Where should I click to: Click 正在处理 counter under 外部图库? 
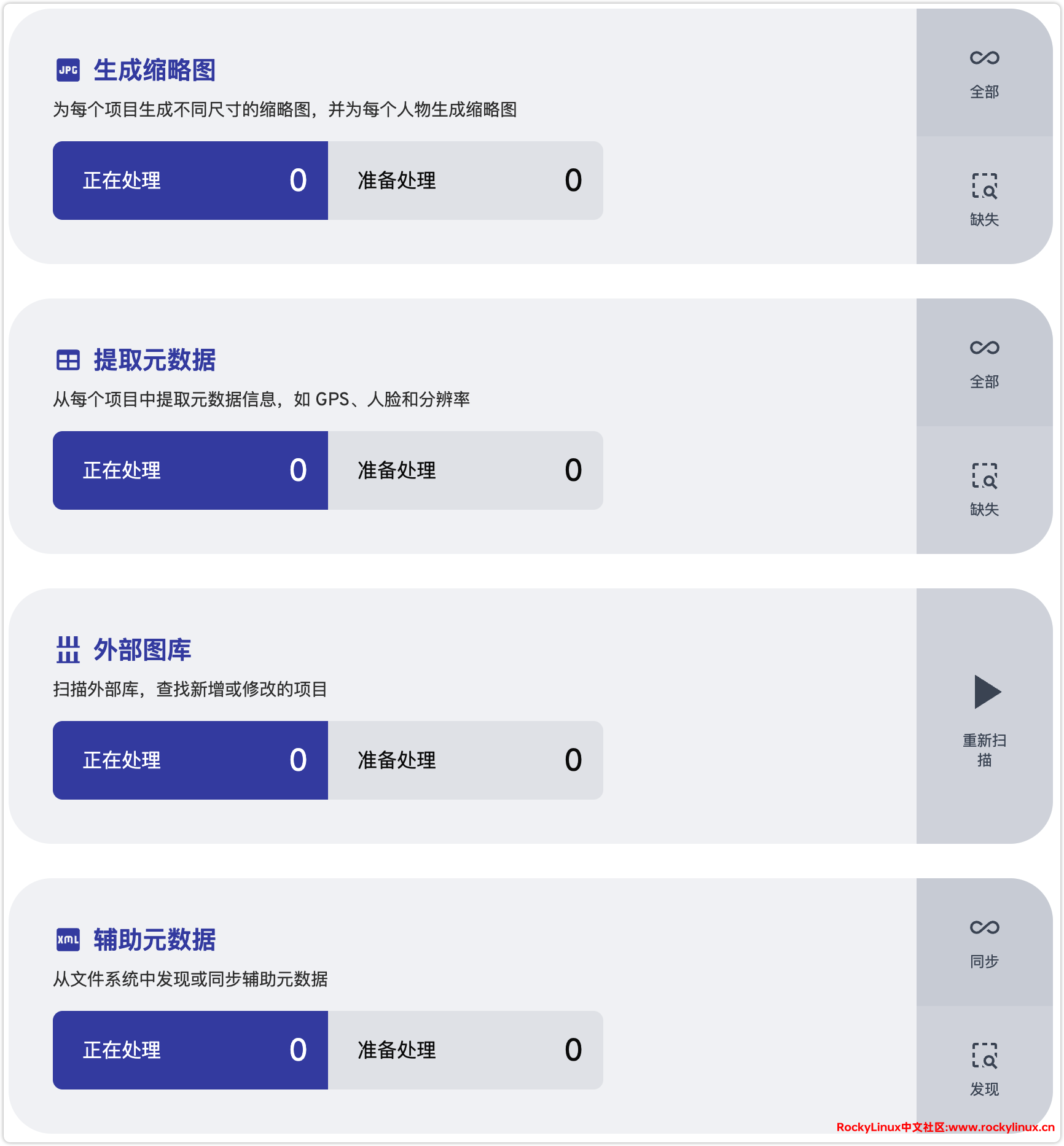(x=190, y=760)
